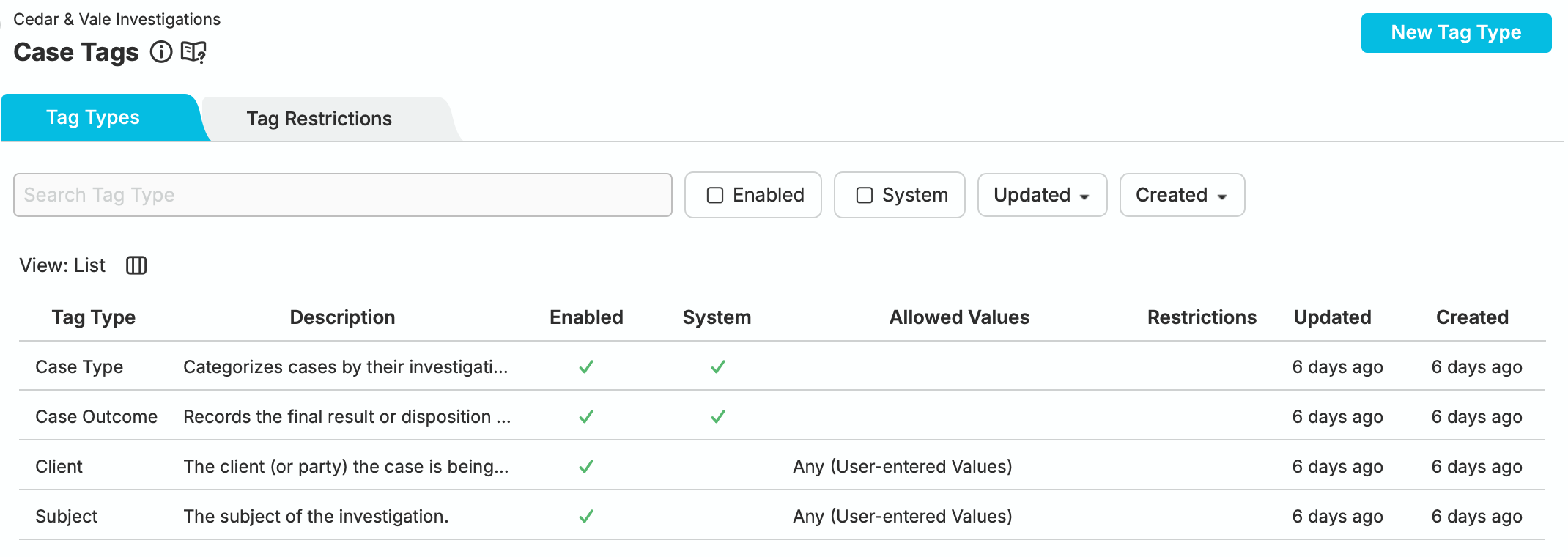The image size is (1568, 557).
Task: Click the Restrictions column header
Action: [1202, 317]
